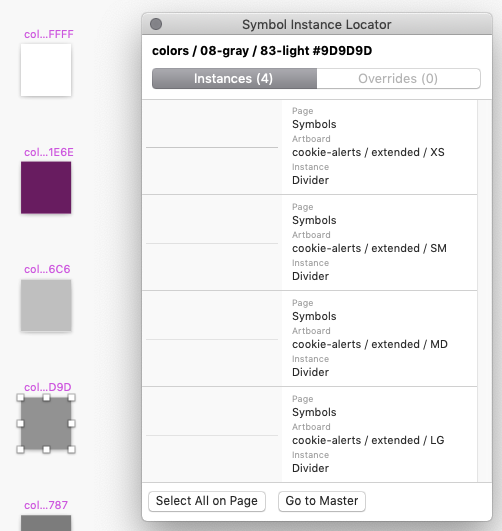
Task: Open the cookie-alerts / extended / LG instance
Action: coord(310,434)
